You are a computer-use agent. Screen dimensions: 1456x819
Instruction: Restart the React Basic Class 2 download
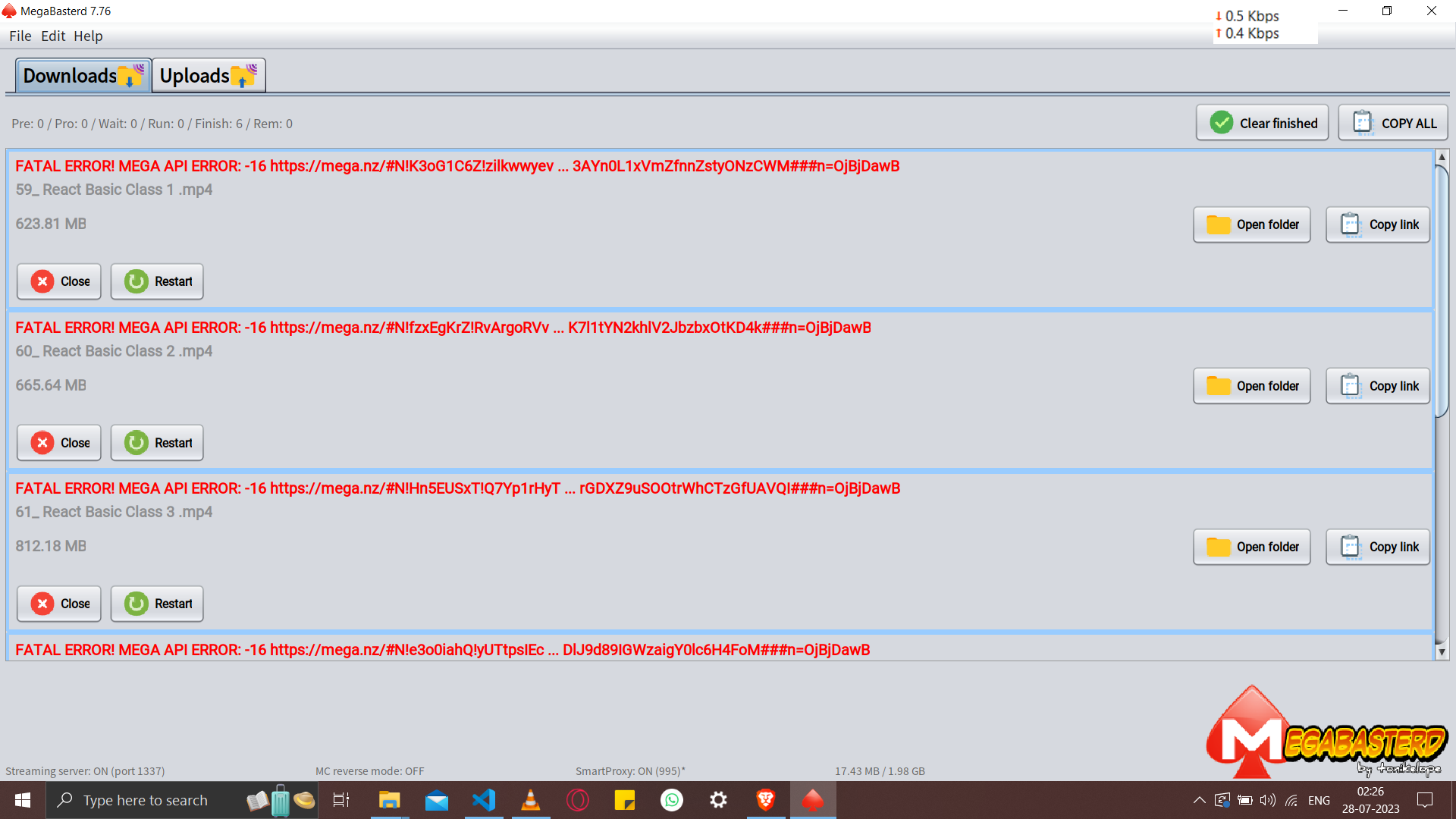pos(157,443)
